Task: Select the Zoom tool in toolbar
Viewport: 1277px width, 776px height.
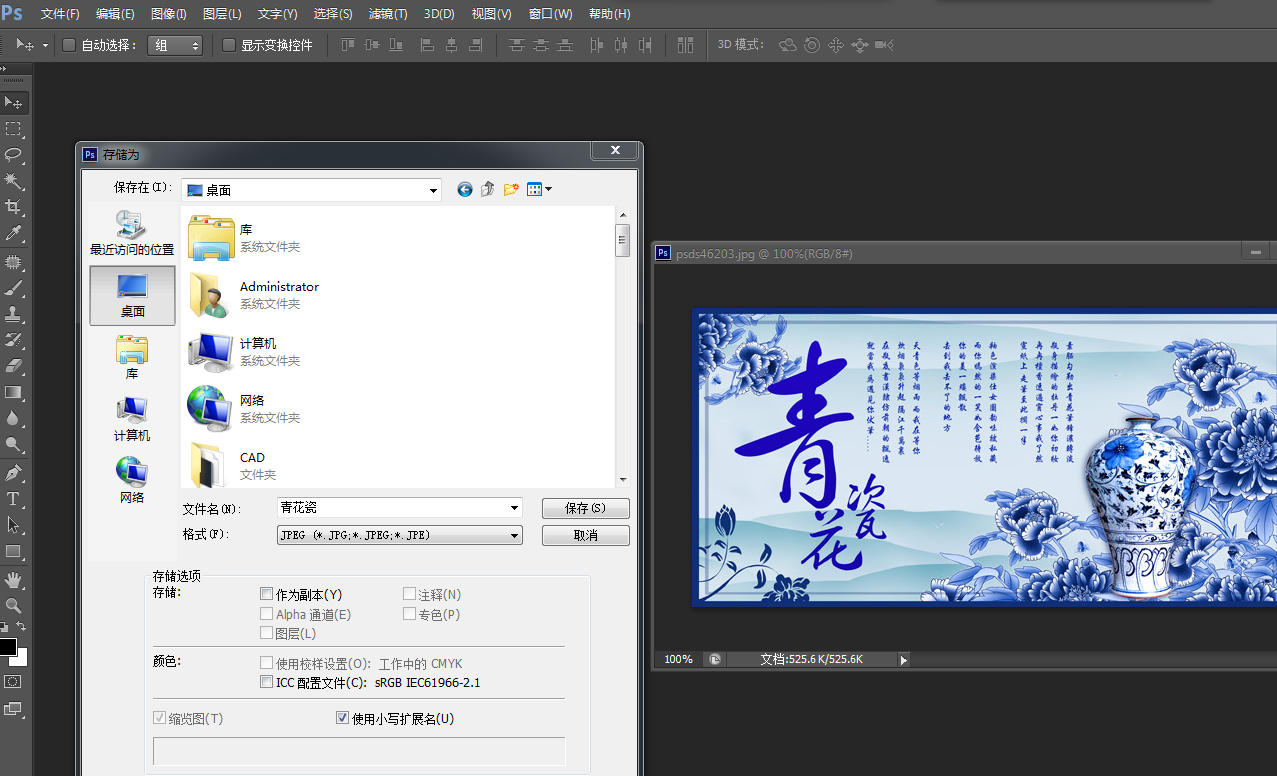Action: tap(14, 605)
